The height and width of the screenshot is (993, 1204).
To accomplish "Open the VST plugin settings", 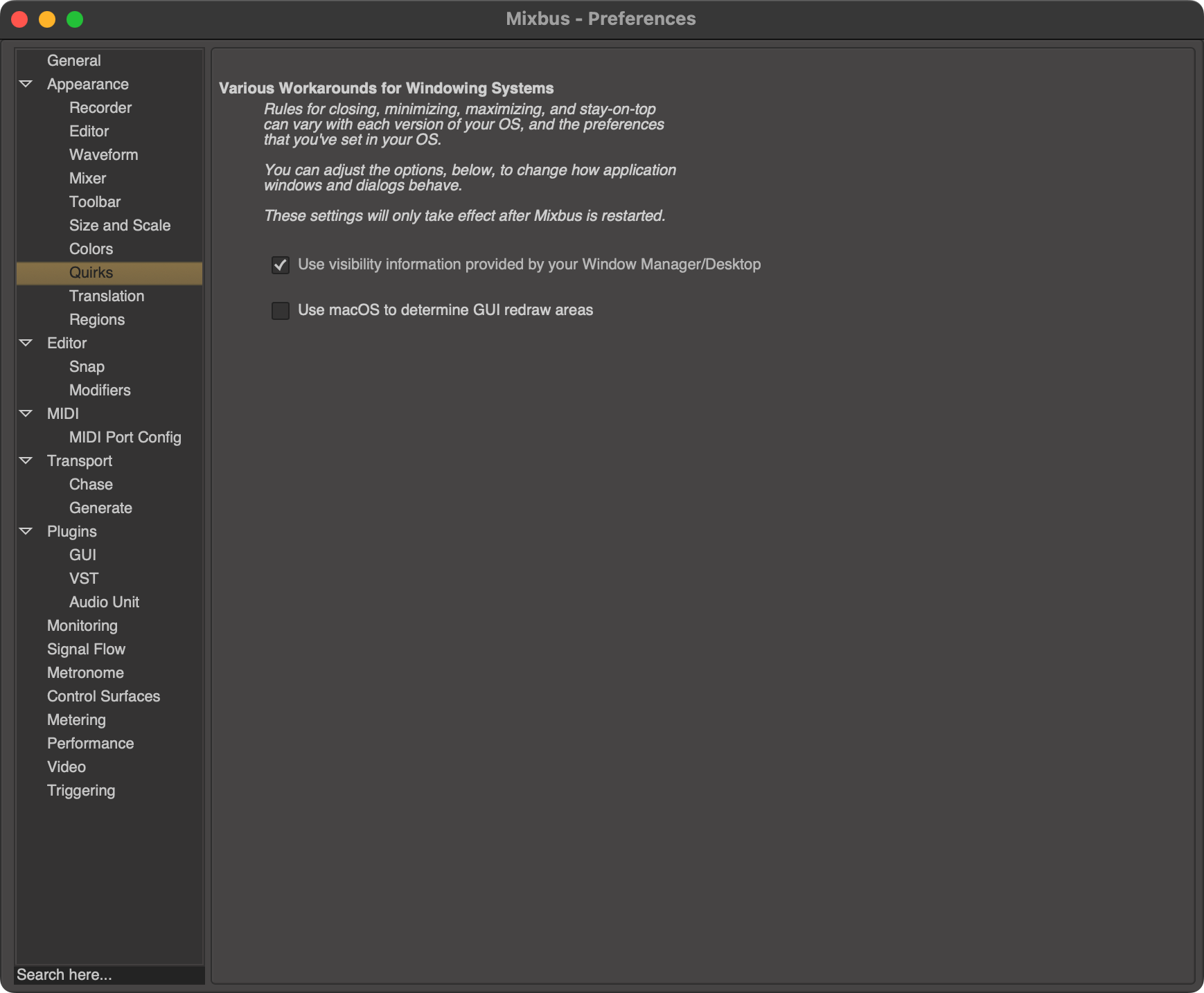I will pyautogui.click(x=83, y=578).
